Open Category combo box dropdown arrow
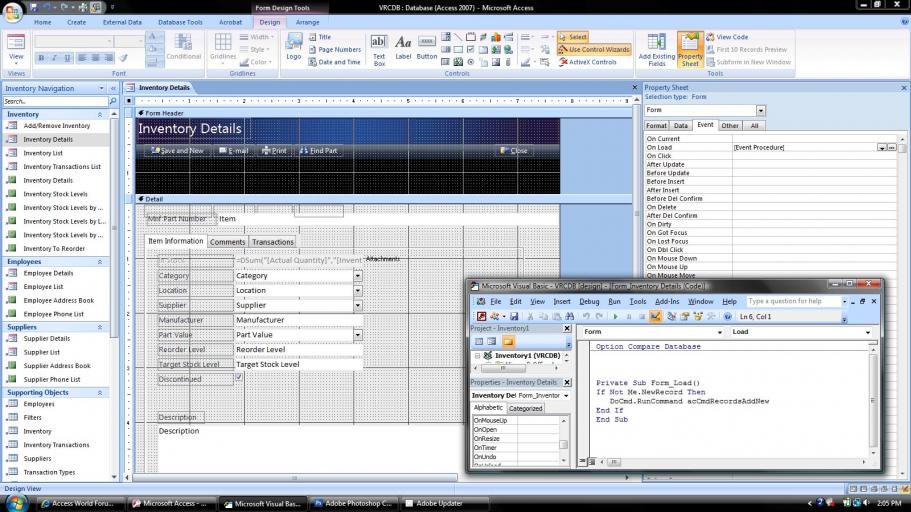Screen dimensions: 911x512 pyautogui.click(x=358, y=276)
